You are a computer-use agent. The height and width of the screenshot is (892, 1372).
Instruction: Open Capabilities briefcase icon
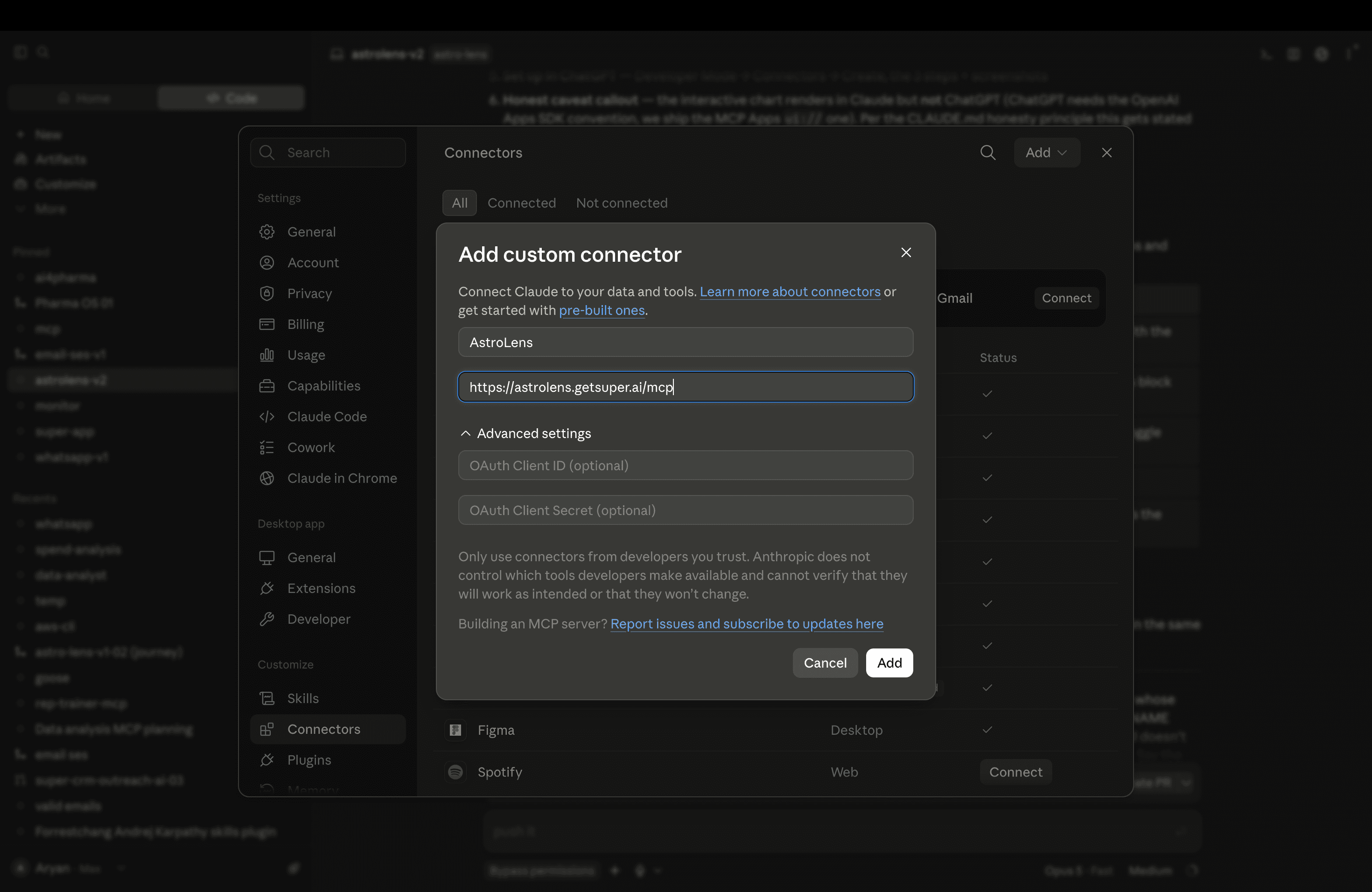tap(266, 386)
